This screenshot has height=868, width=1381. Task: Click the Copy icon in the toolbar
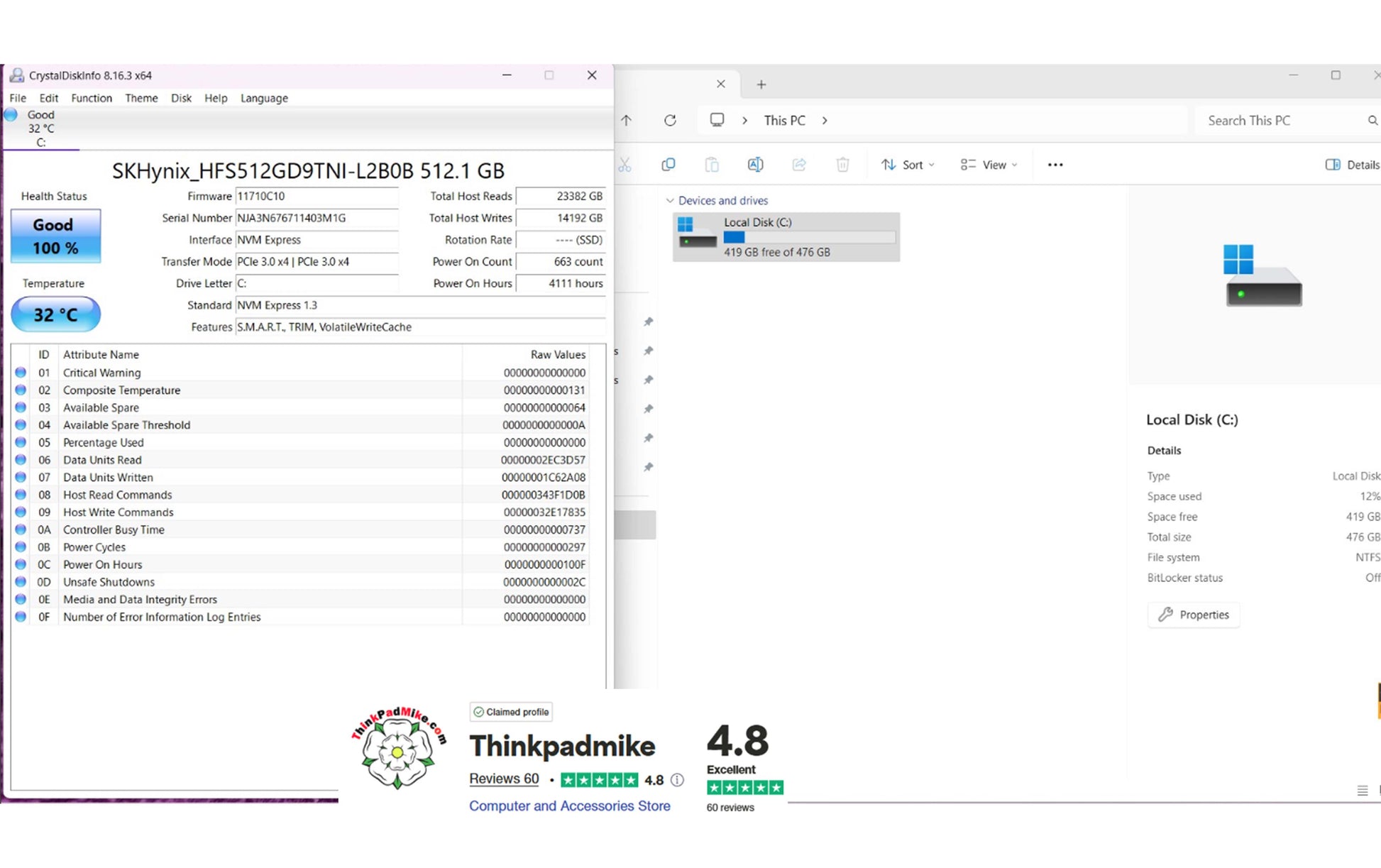click(x=668, y=165)
